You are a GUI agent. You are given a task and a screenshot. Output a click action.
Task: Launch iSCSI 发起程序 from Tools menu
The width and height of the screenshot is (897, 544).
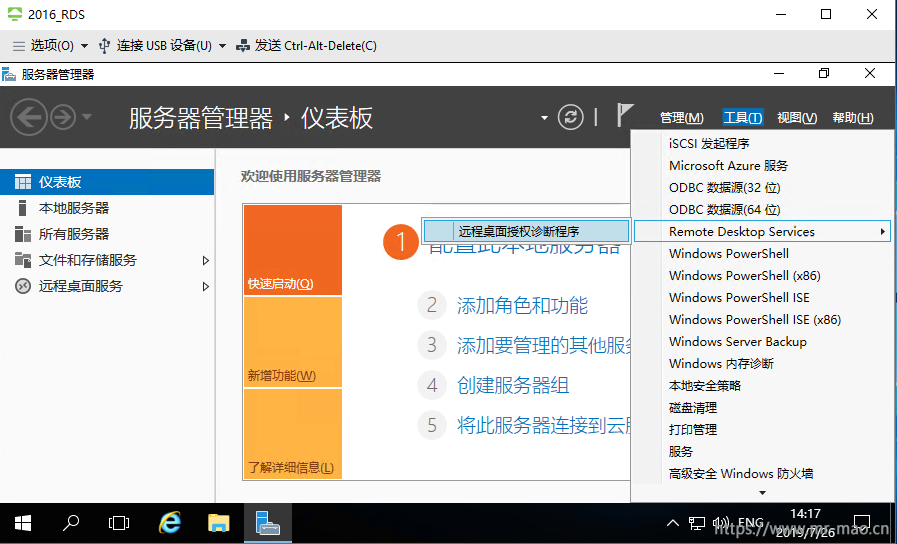click(709, 144)
